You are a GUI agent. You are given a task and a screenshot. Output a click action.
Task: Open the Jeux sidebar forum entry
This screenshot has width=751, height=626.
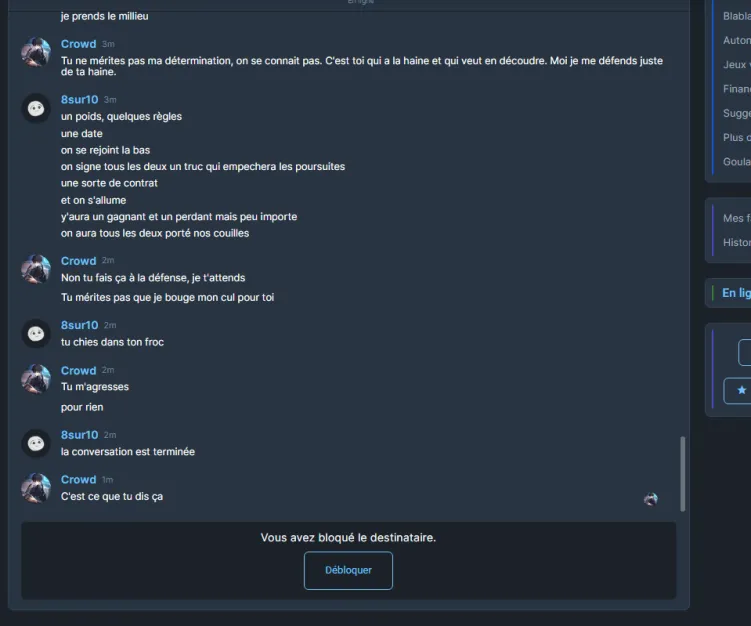click(x=737, y=65)
